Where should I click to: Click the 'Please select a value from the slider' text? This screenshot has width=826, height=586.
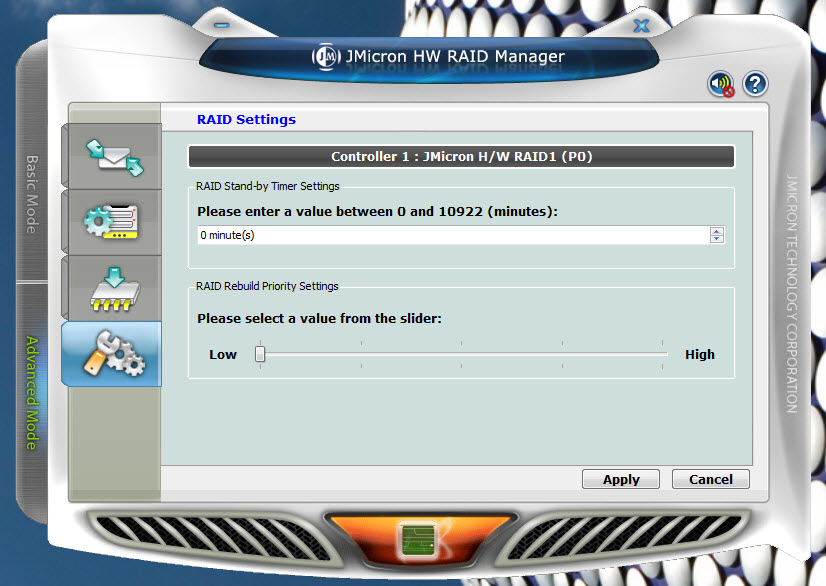[319, 319]
